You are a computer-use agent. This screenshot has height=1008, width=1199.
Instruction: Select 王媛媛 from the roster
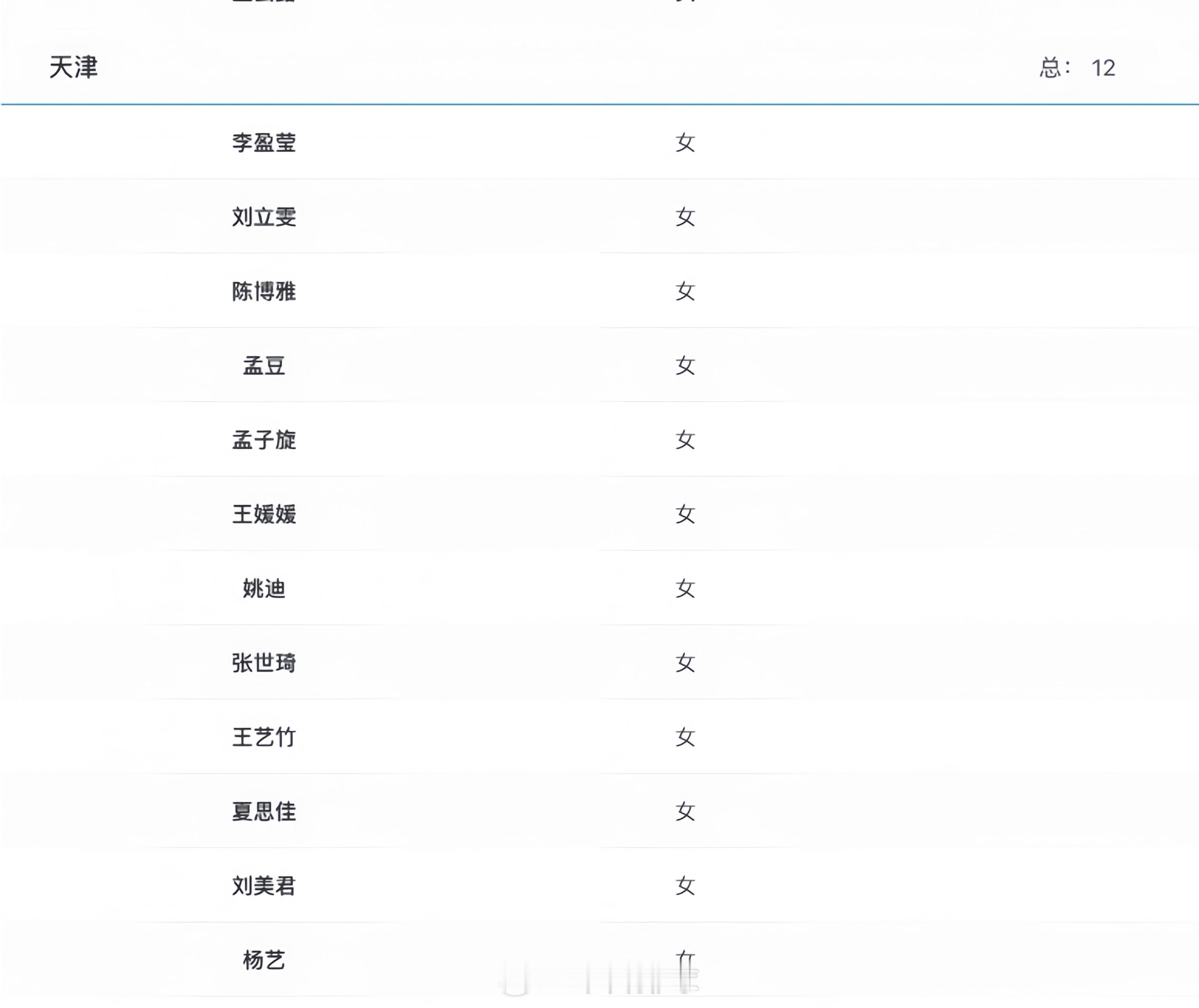(264, 514)
